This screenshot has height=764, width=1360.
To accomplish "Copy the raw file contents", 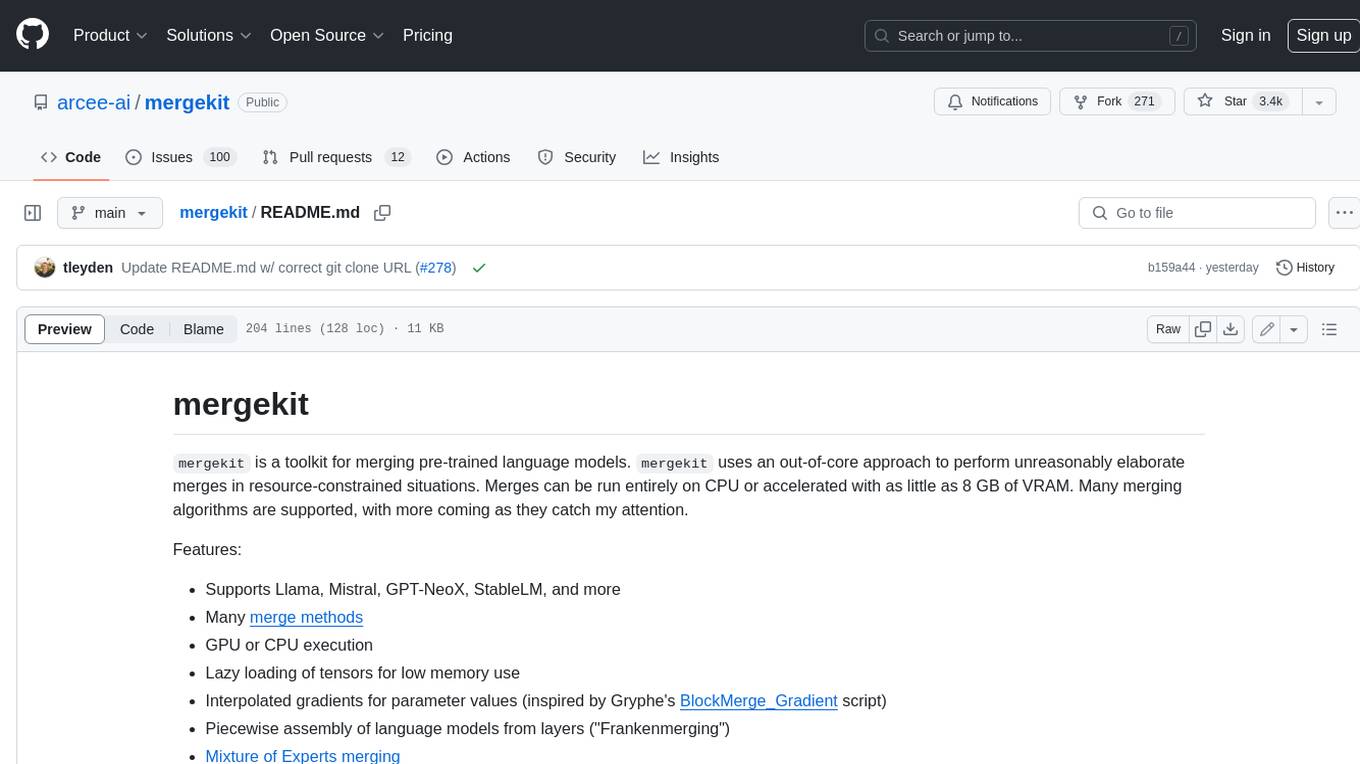I will pyautogui.click(x=1203, y=329).
